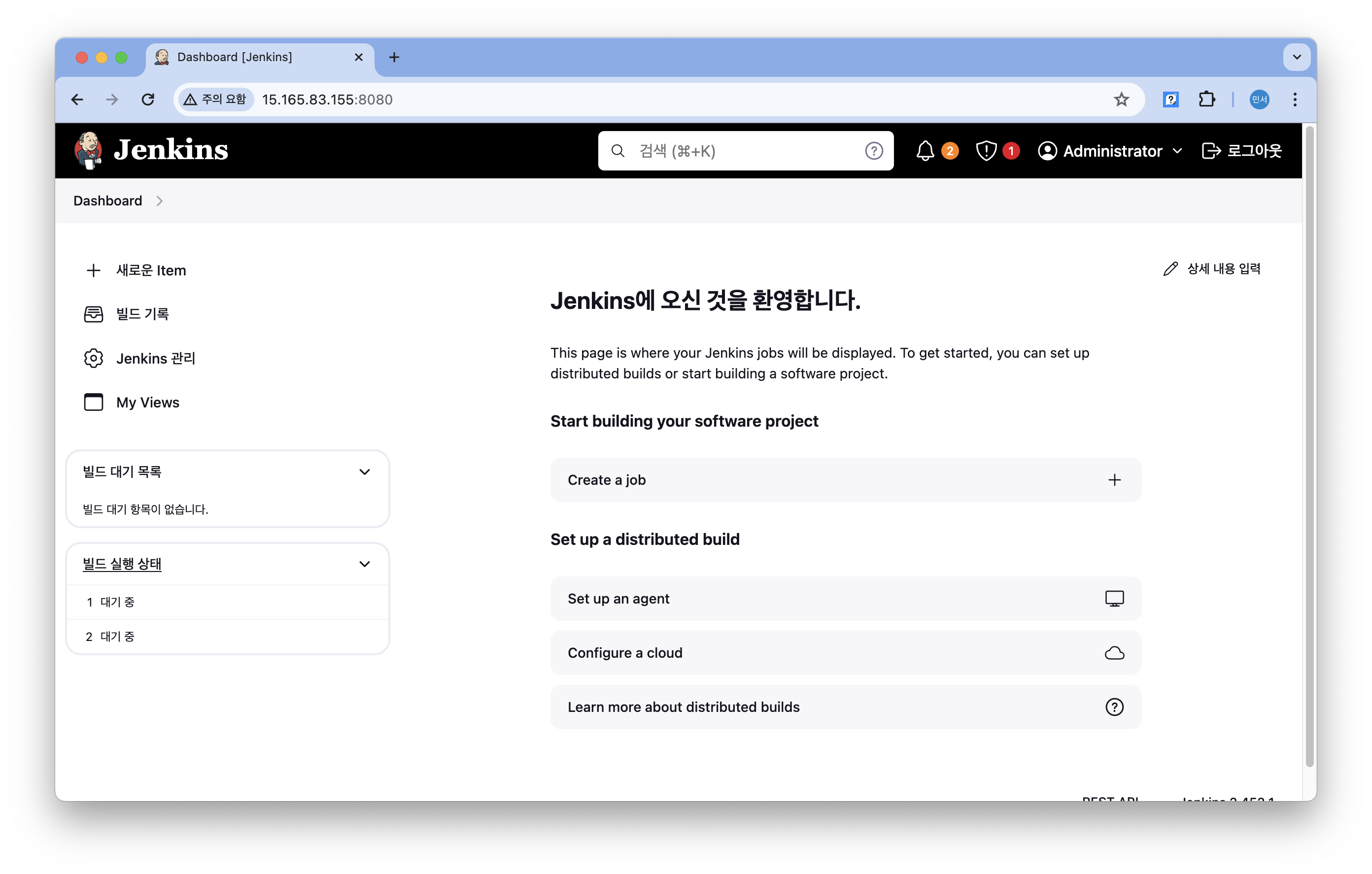Open the Chrome tab search dropdown

tap(1297, 57)
